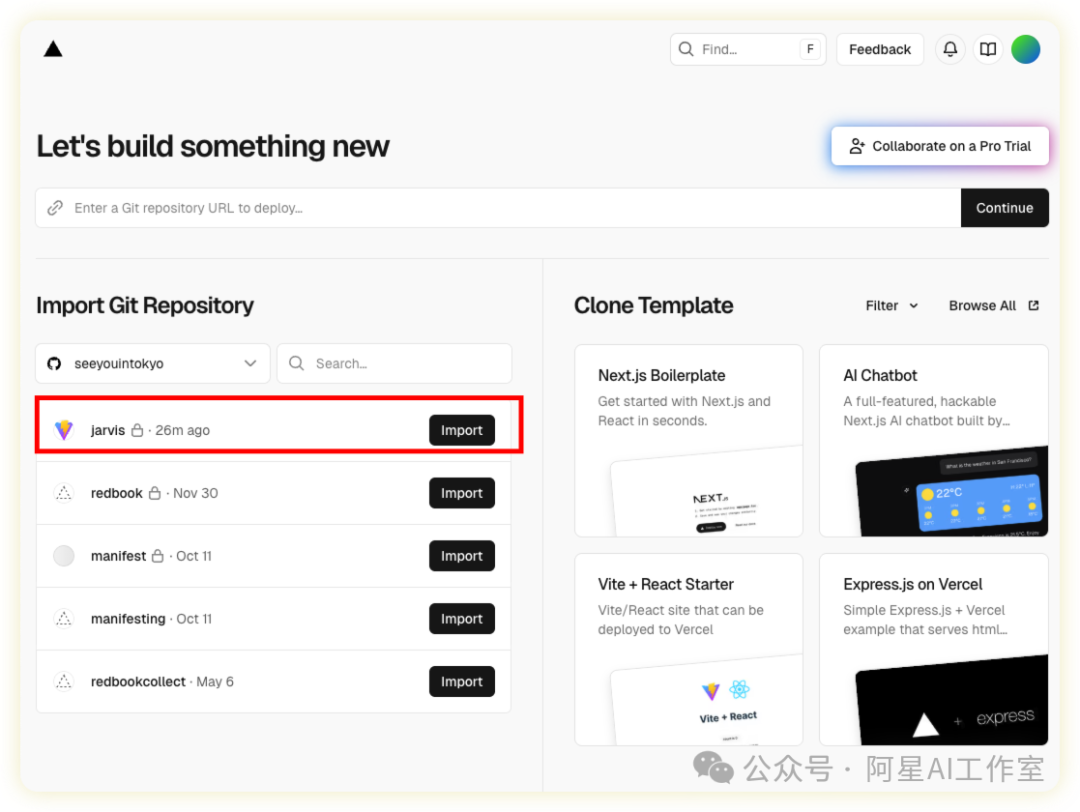Click the '26m ago' timestamp
Viewport: 1080px width, 812px height.
(x=183, y=430)
